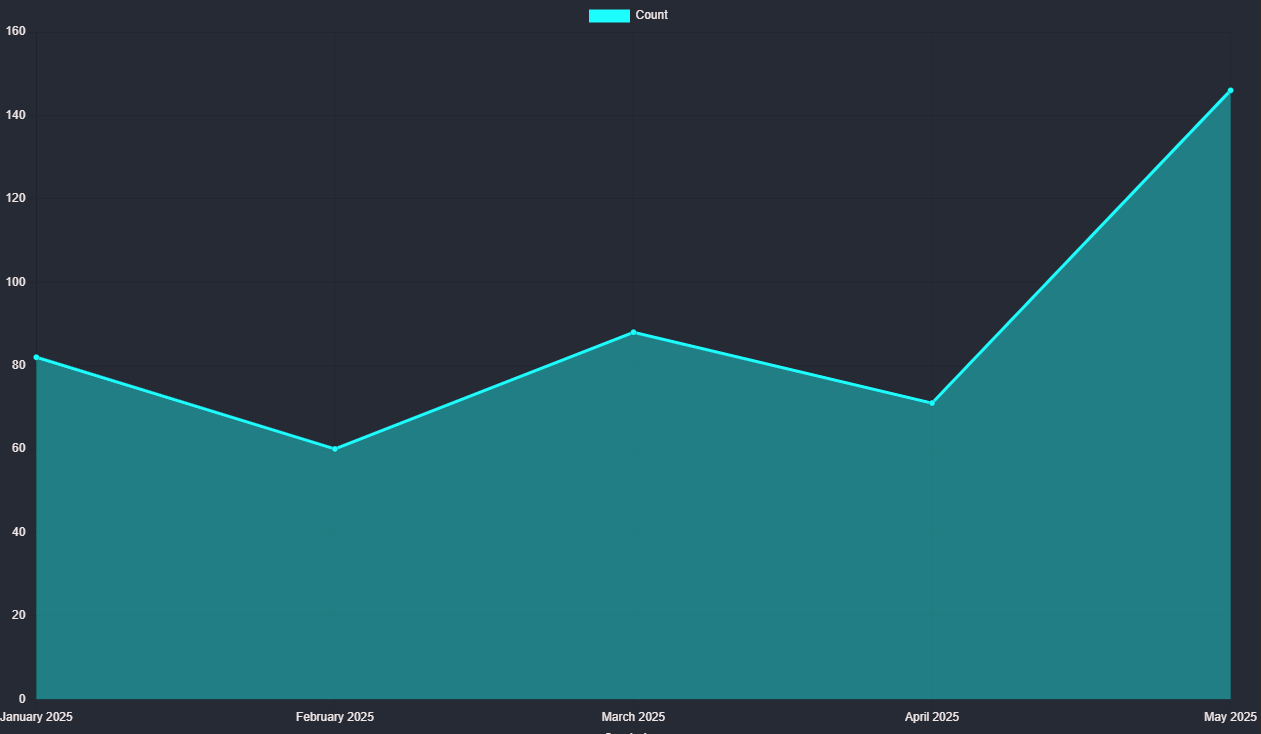
Task: Select the April 2025 data point
Action: [x=932, y=403]
